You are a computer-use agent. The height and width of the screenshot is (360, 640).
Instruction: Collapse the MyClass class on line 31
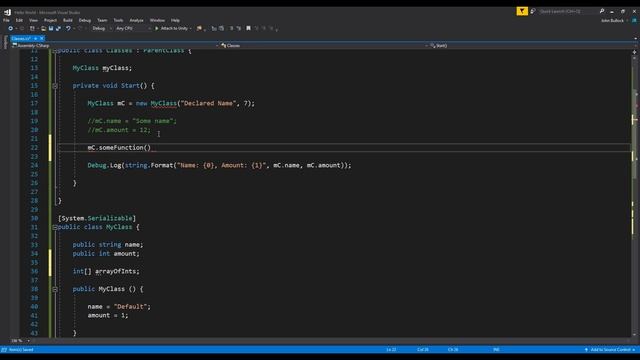click(55, 227)
